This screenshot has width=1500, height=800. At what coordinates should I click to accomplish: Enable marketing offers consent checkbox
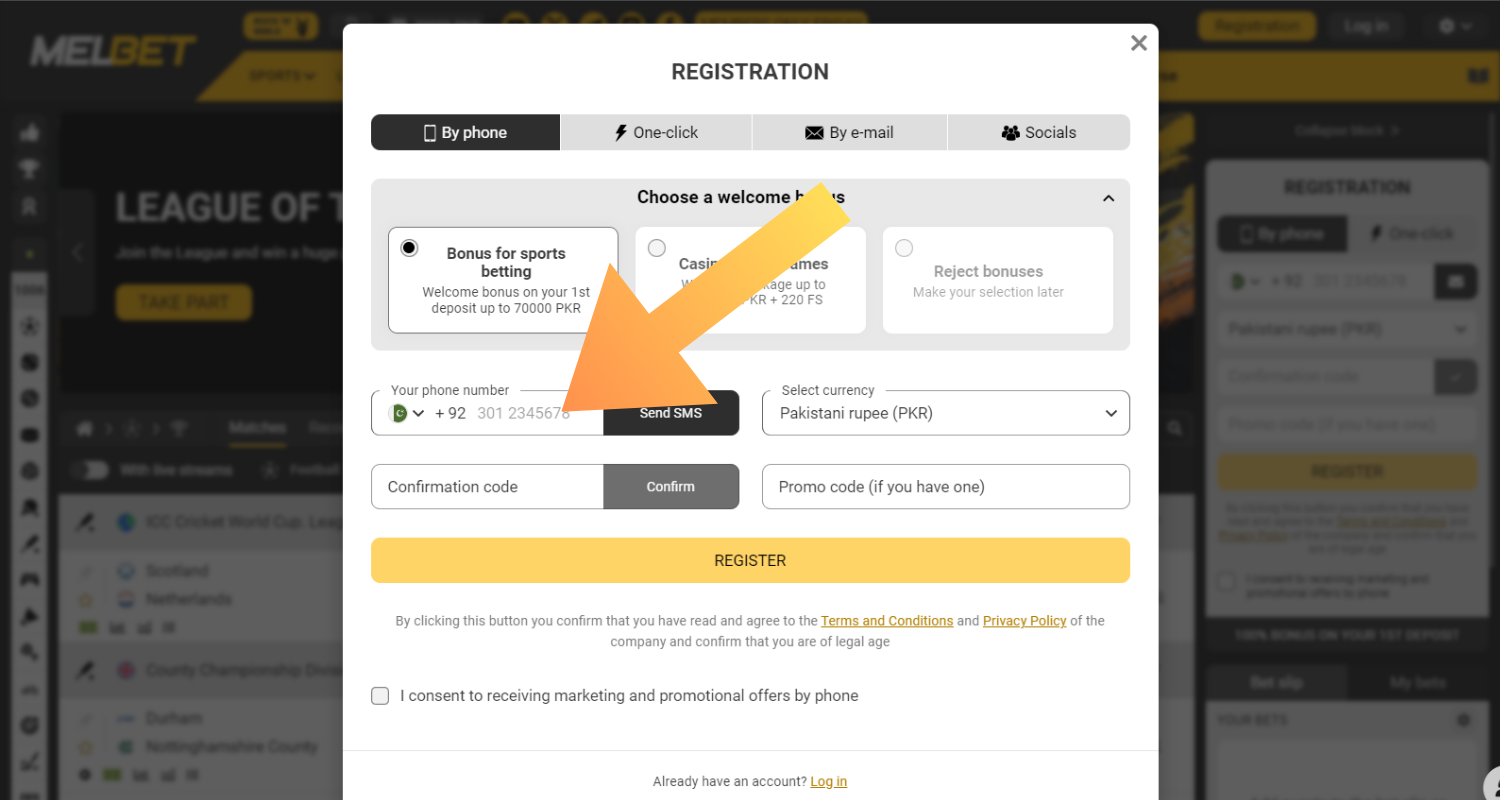pos(380,696)
